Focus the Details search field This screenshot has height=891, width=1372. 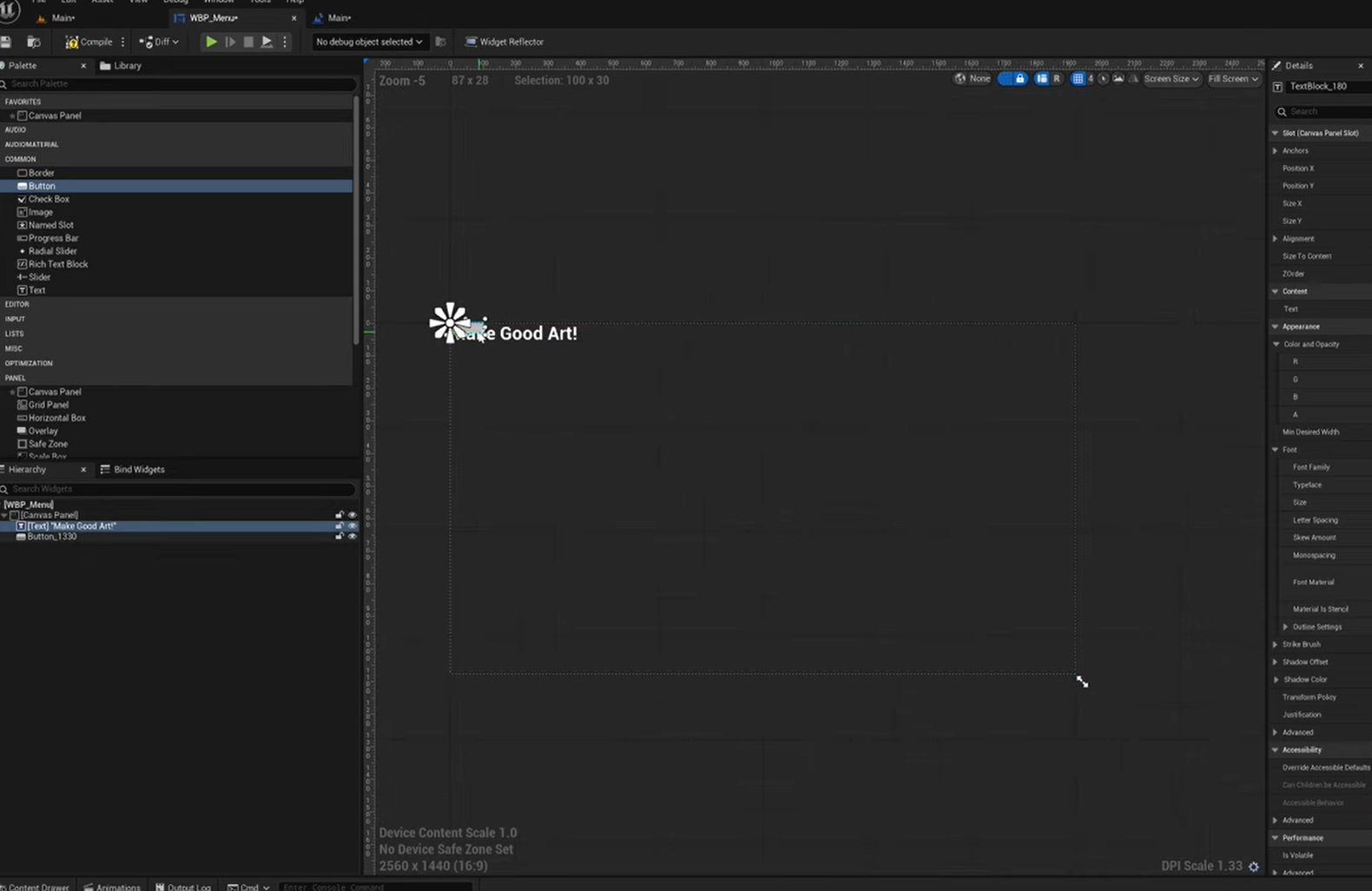pyautogui.click(x=1323, y=111)
